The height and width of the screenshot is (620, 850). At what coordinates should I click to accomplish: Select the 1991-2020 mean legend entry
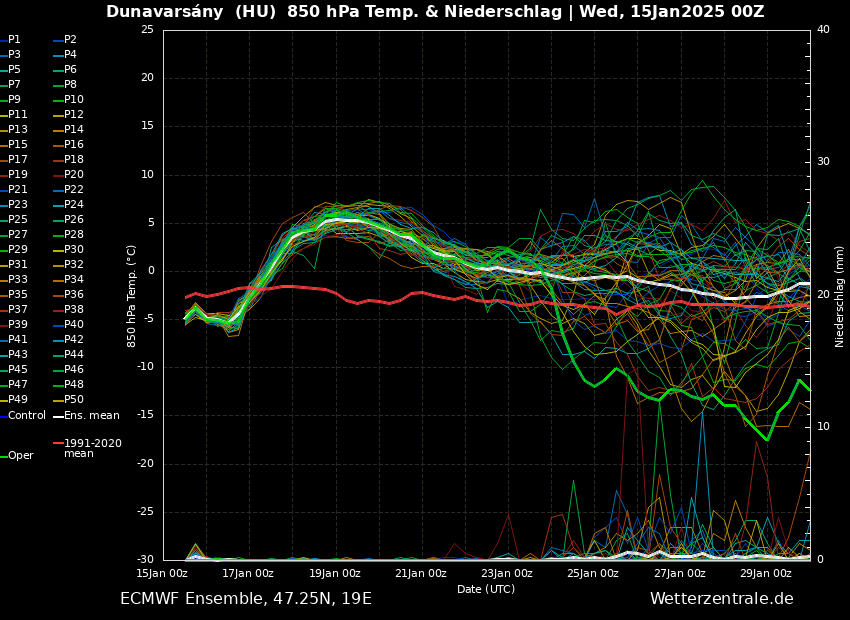tap(92, 448)
